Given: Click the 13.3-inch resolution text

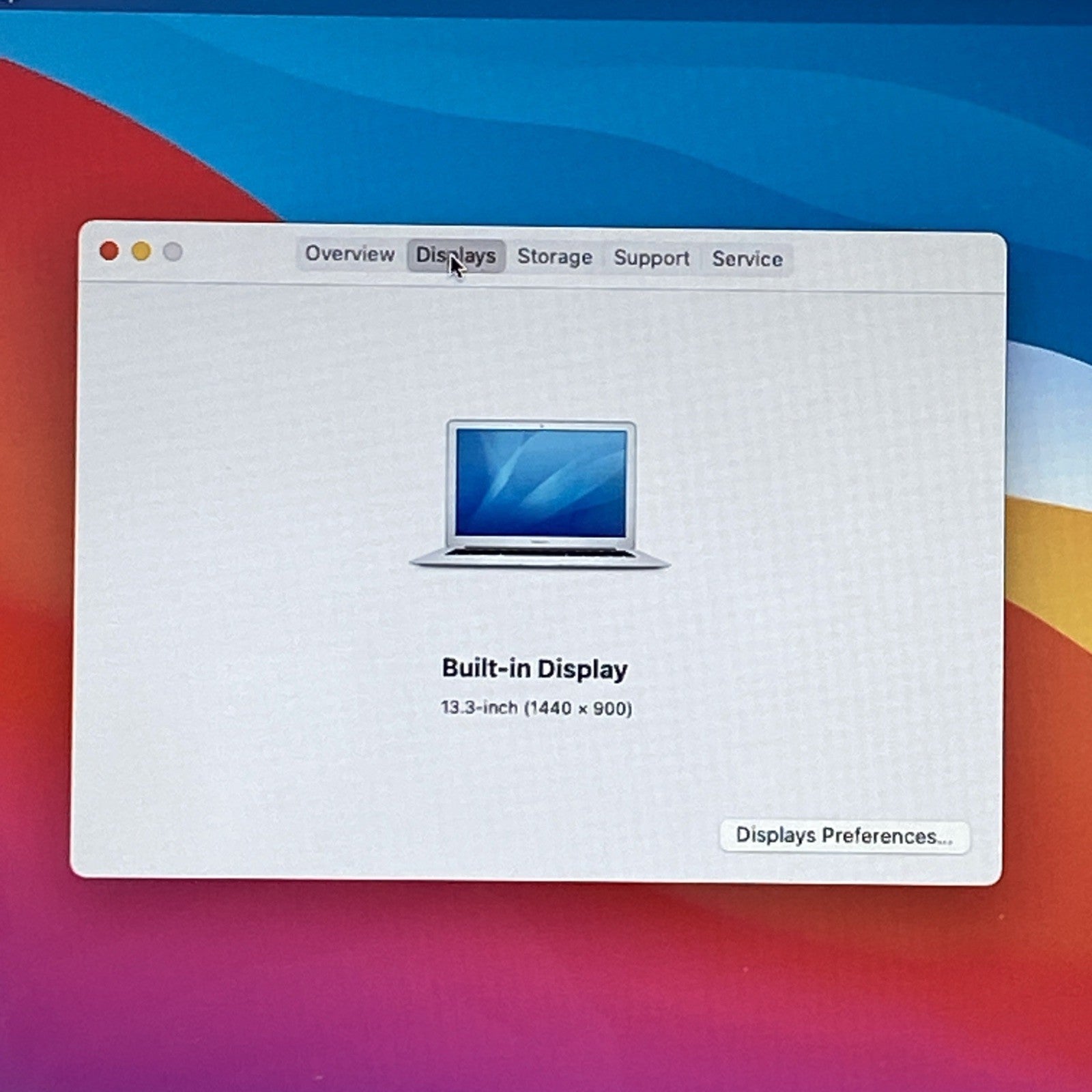Looking at the screenshot, I should [x=536, y=708].
